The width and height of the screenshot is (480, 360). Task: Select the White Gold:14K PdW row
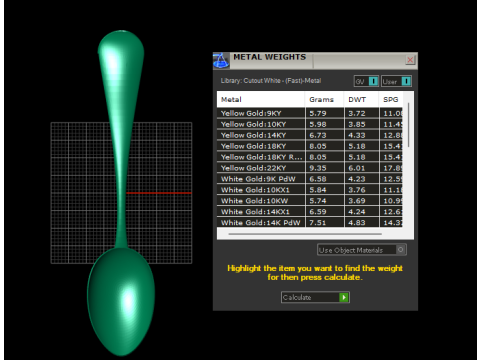click(310, 222)
